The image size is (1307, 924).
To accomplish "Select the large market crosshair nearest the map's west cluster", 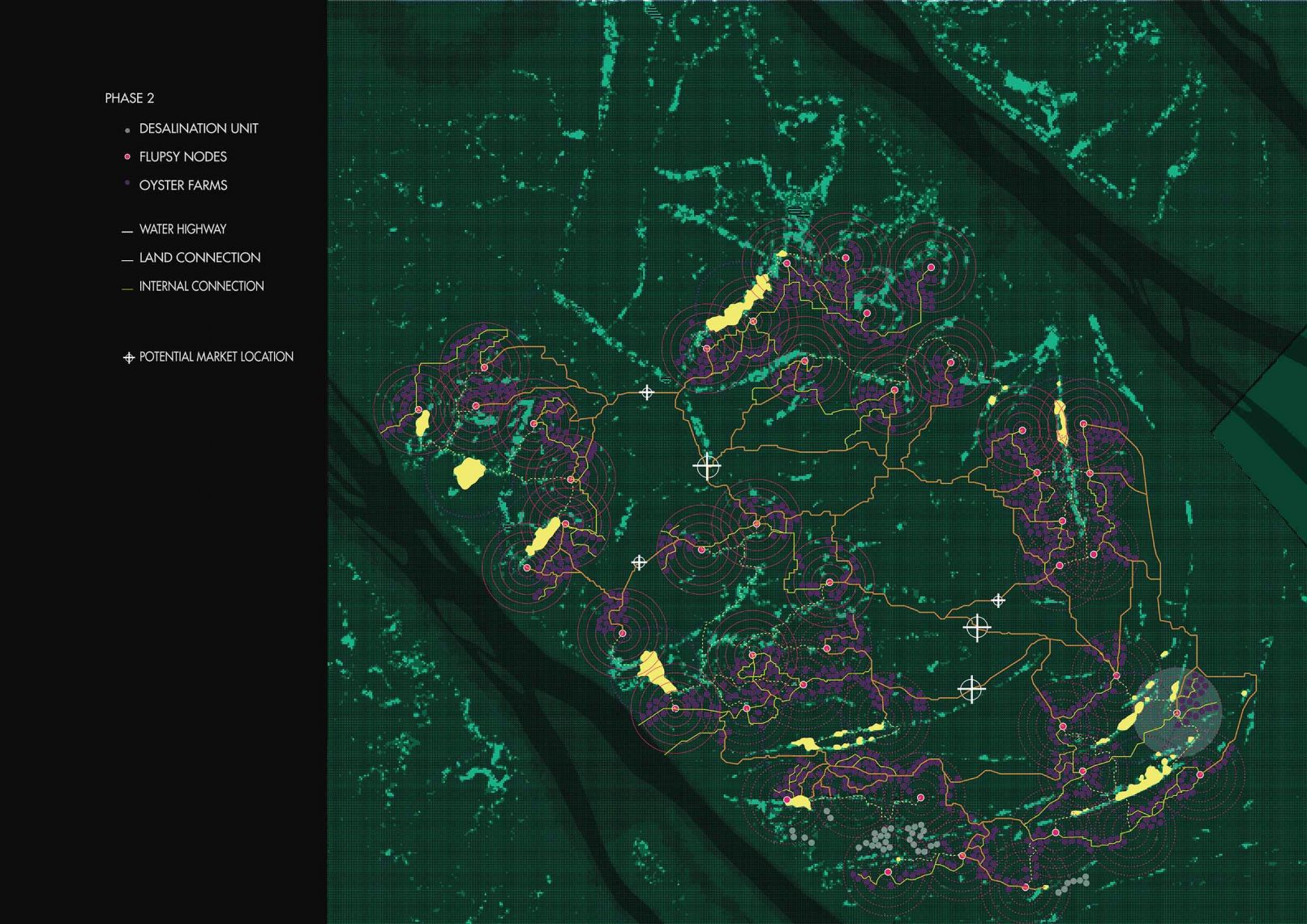I will (x=707, y=467).
